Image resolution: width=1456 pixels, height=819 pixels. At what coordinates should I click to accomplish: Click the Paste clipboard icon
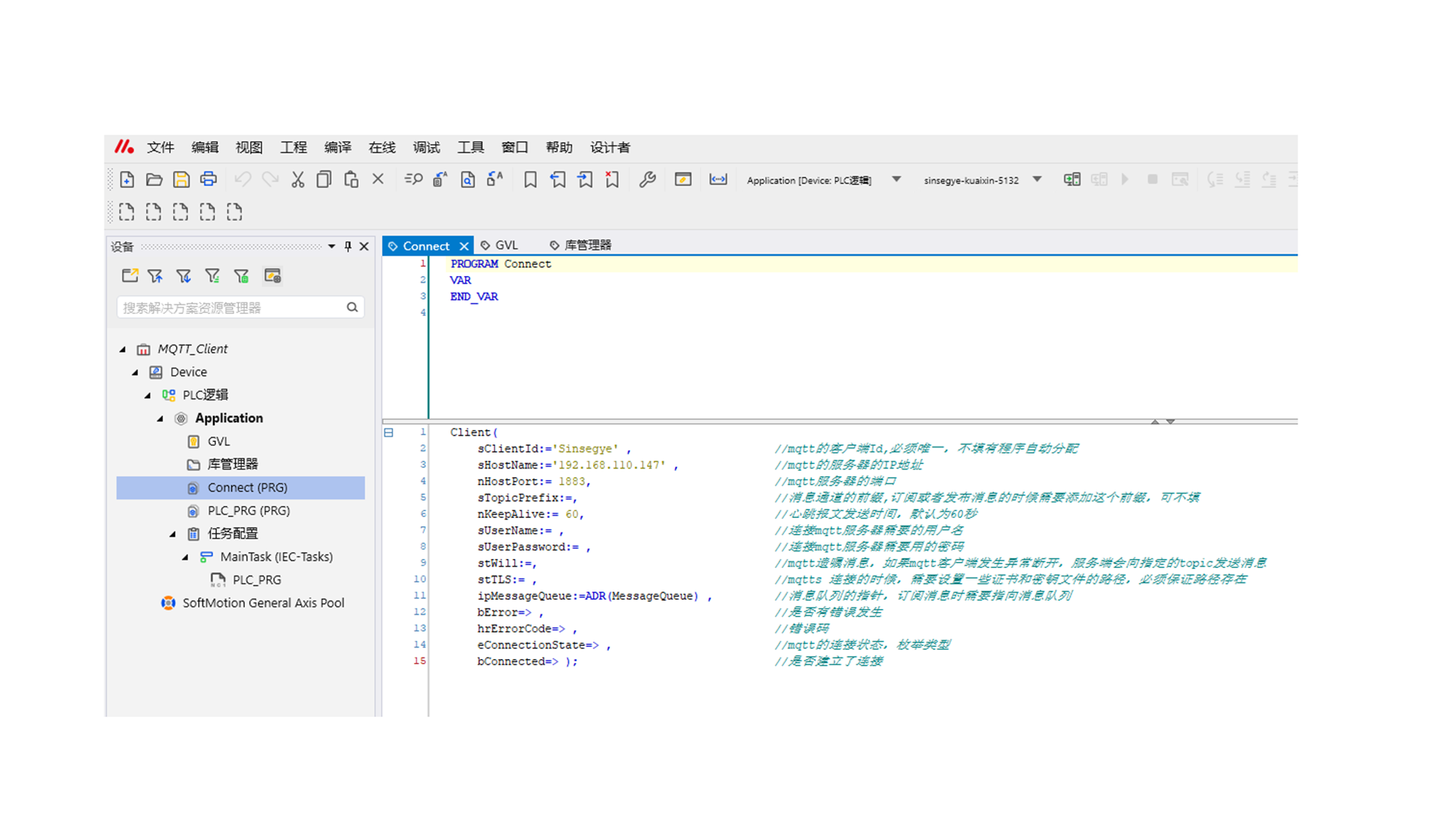[351, 180]
